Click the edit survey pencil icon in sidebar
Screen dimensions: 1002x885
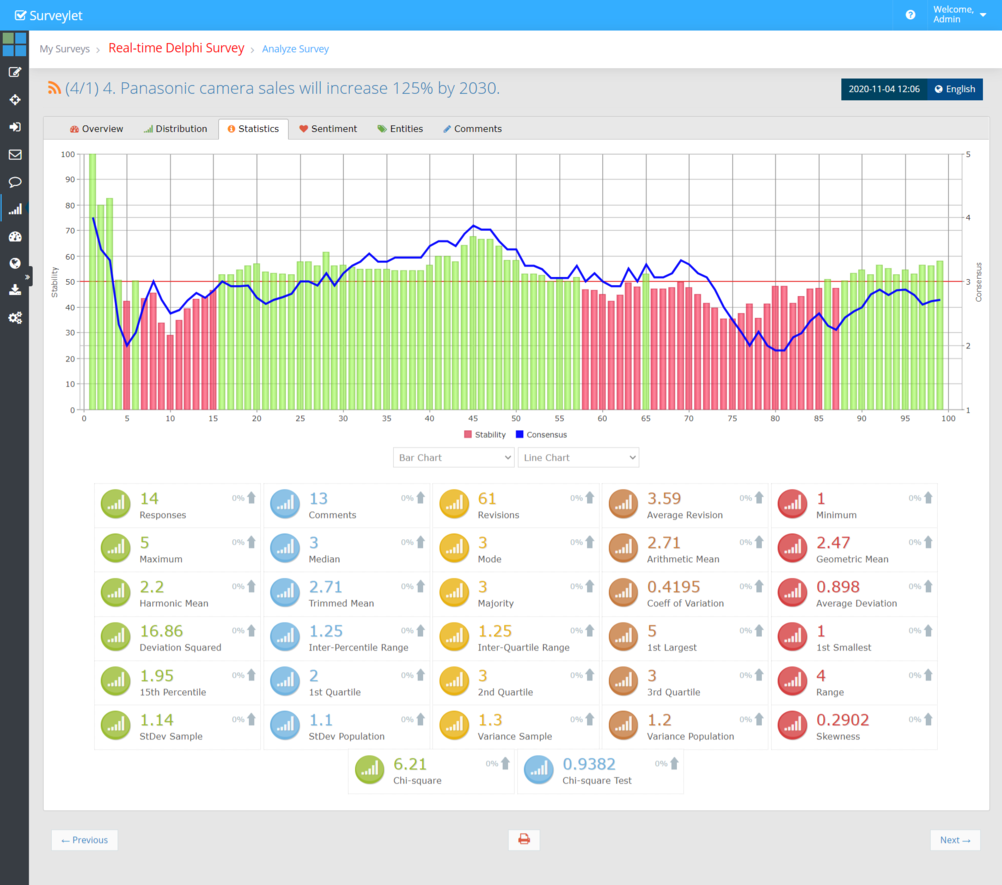[x=15, y=72]
